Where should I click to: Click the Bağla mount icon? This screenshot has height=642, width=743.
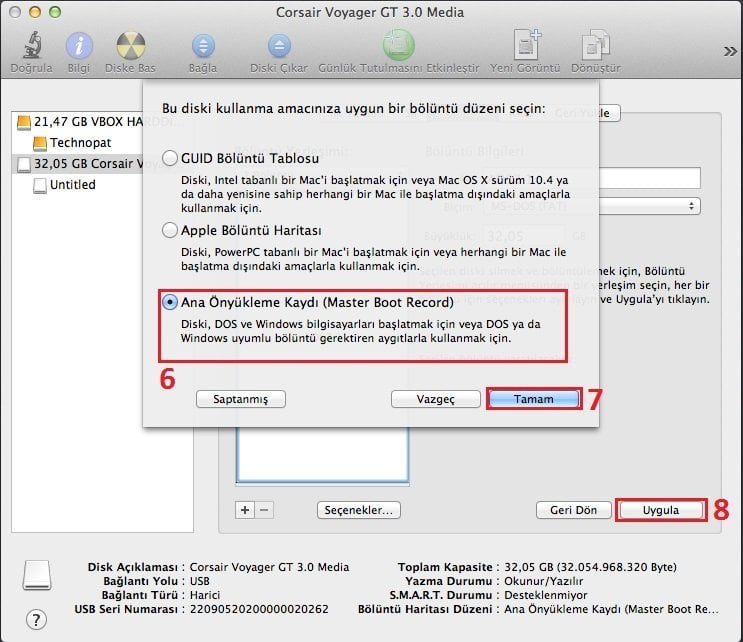coord(203,46)
